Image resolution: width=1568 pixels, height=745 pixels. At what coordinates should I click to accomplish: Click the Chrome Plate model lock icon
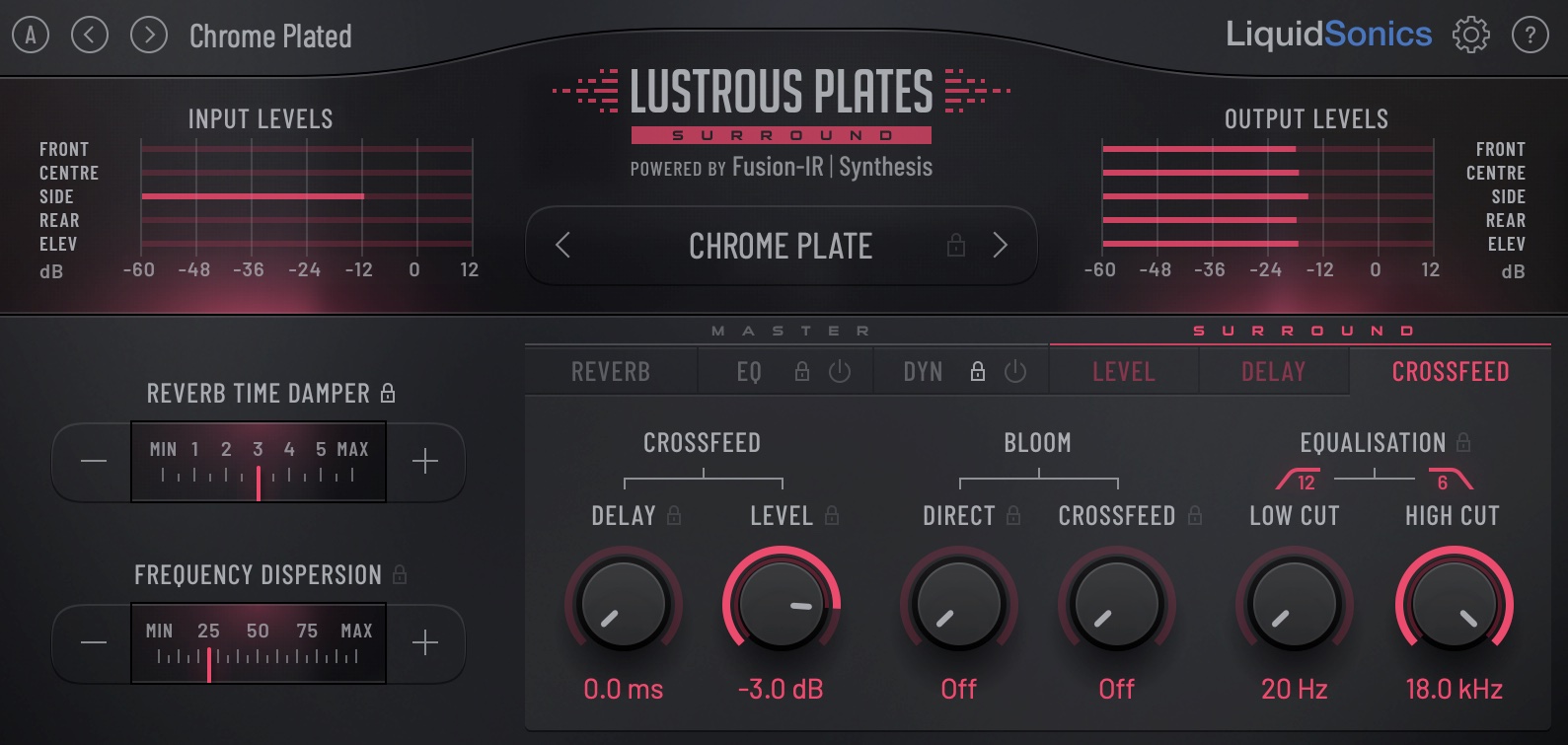click(956, 245)
